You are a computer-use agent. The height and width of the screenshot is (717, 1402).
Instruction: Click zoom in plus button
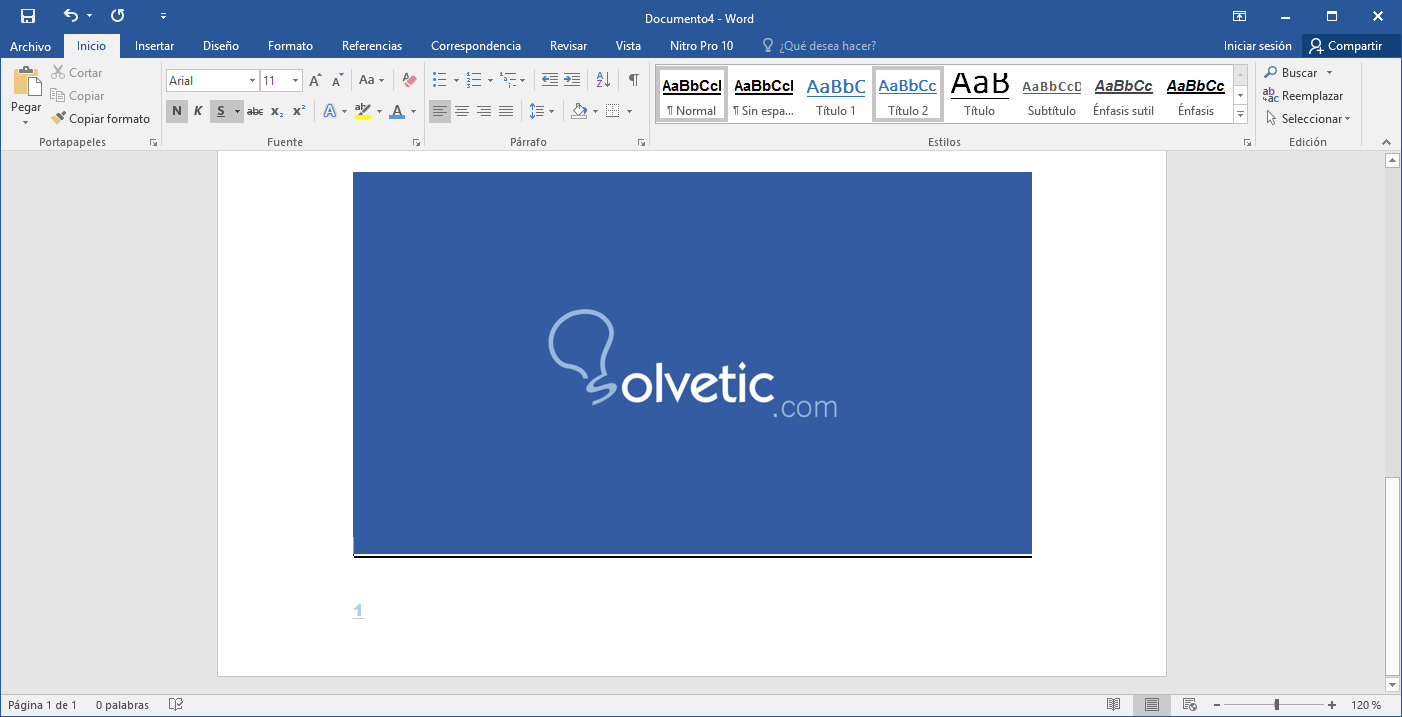(x=1332, y=705)
